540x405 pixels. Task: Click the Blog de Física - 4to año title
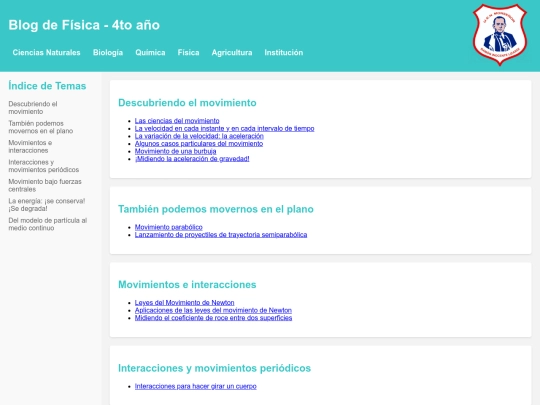coord(84,25)
